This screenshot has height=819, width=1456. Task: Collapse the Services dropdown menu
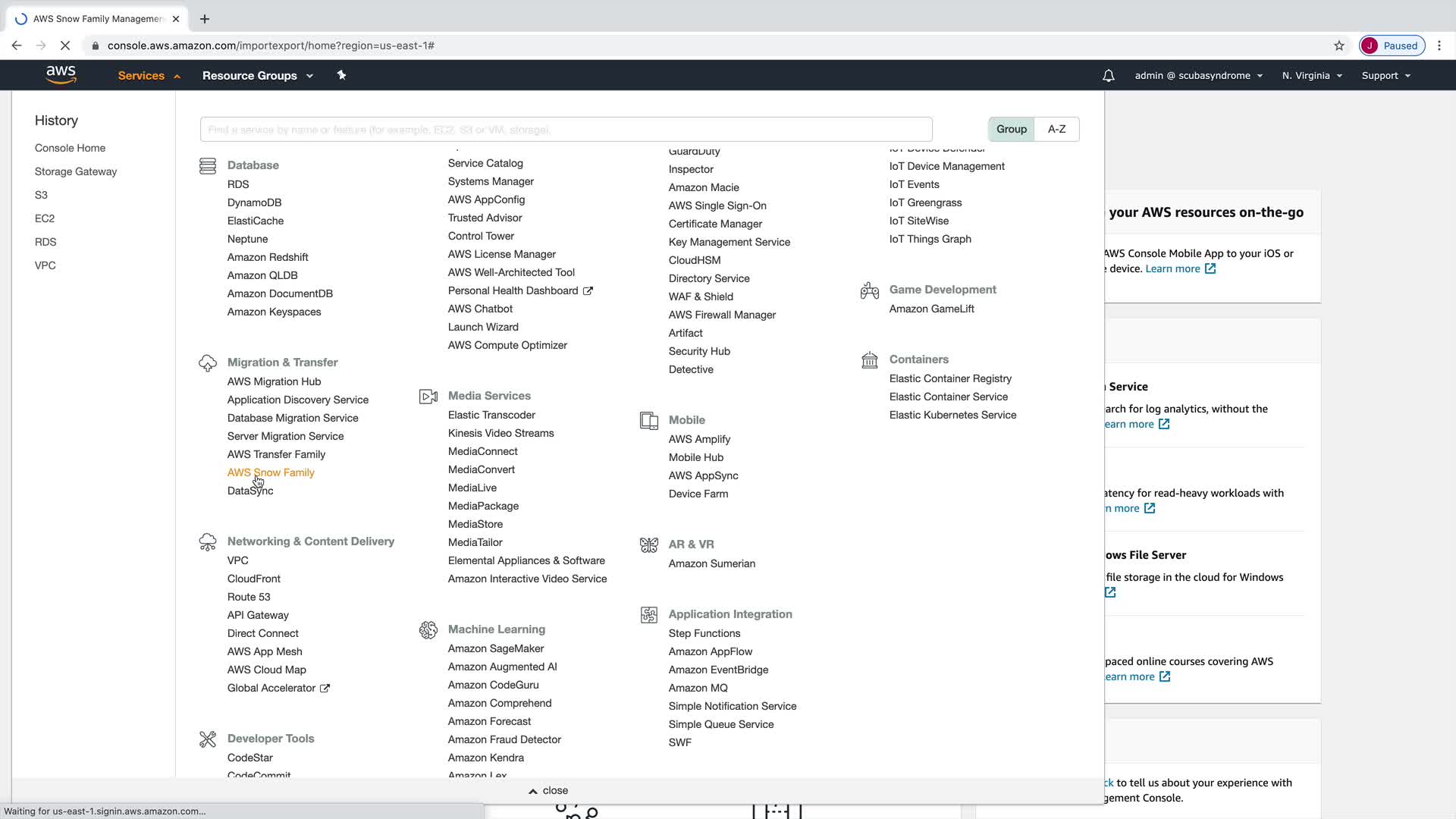149,76
